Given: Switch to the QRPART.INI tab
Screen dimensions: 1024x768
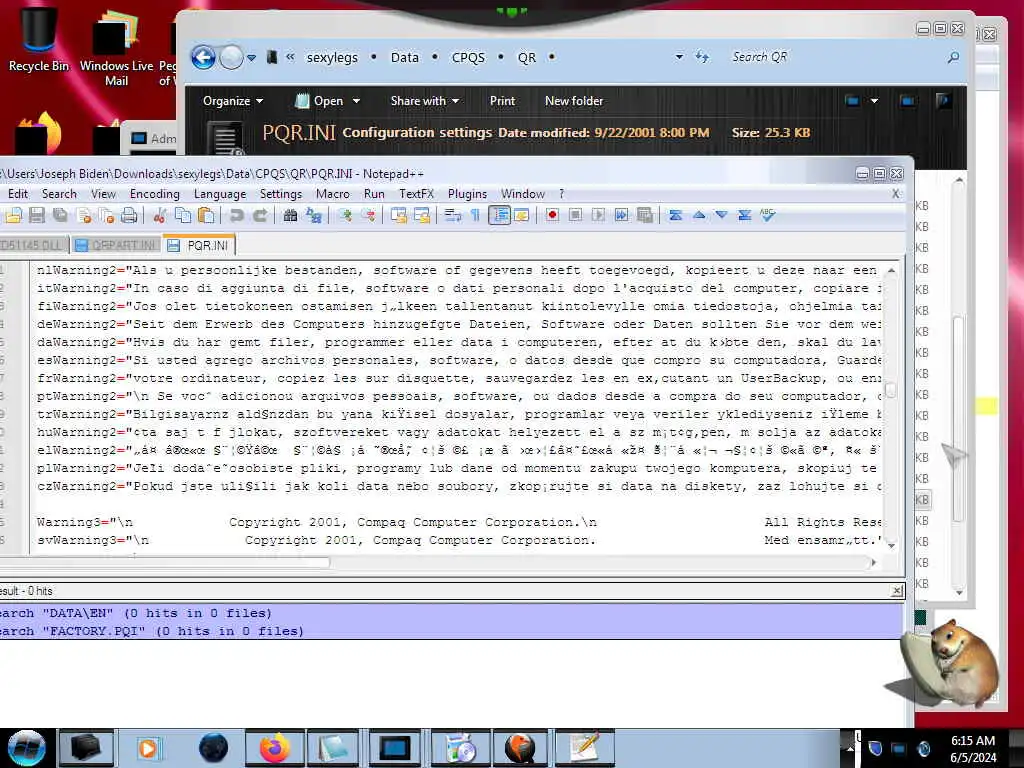Looking at the screenshot, I should coord(116,246).
